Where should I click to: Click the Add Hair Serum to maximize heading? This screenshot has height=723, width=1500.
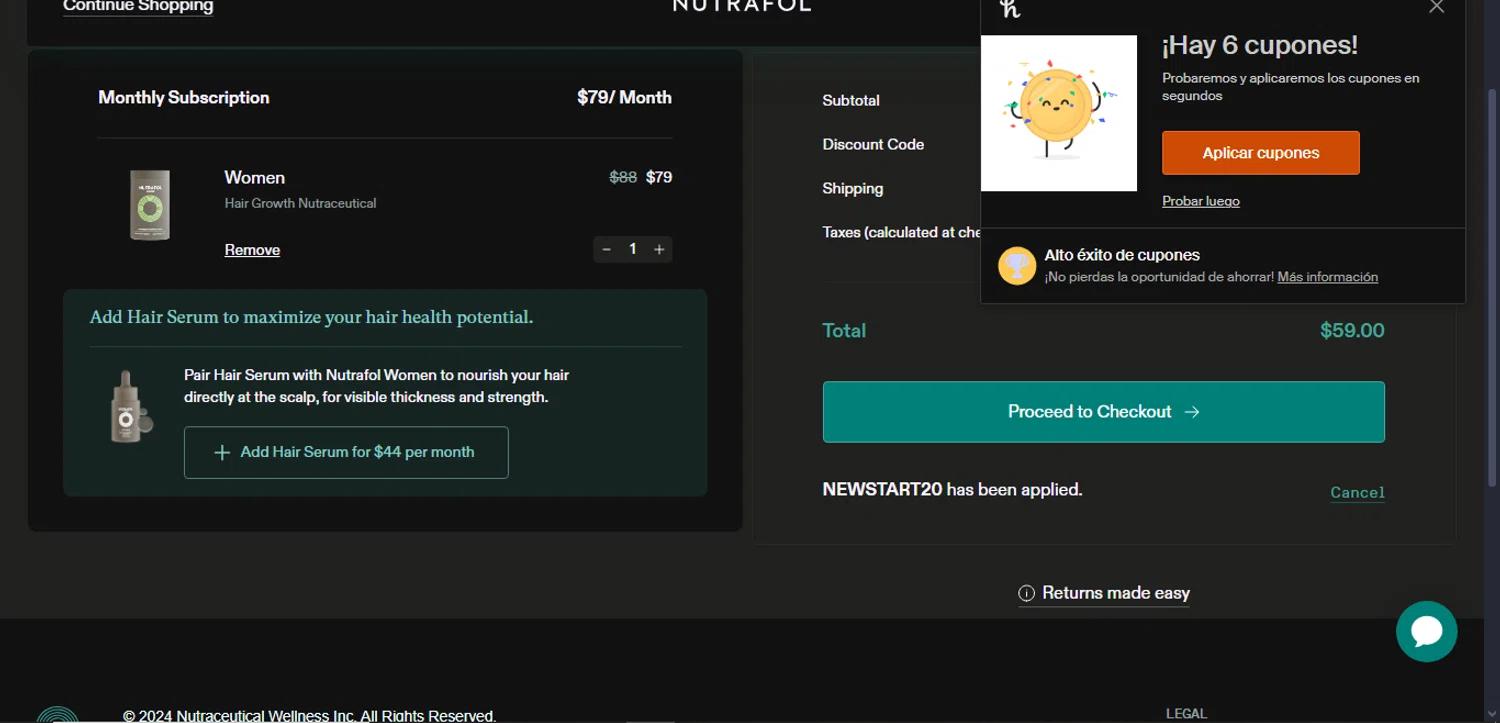(x=311, y=317)
